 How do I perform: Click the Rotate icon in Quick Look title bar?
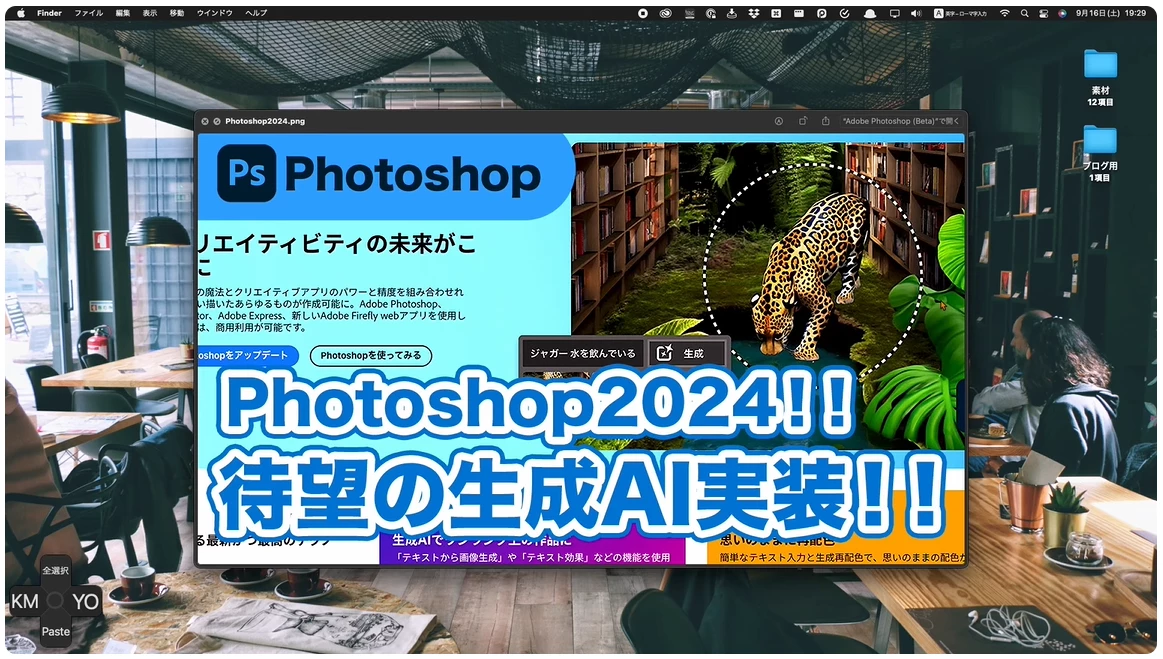[x=803, y=121]
